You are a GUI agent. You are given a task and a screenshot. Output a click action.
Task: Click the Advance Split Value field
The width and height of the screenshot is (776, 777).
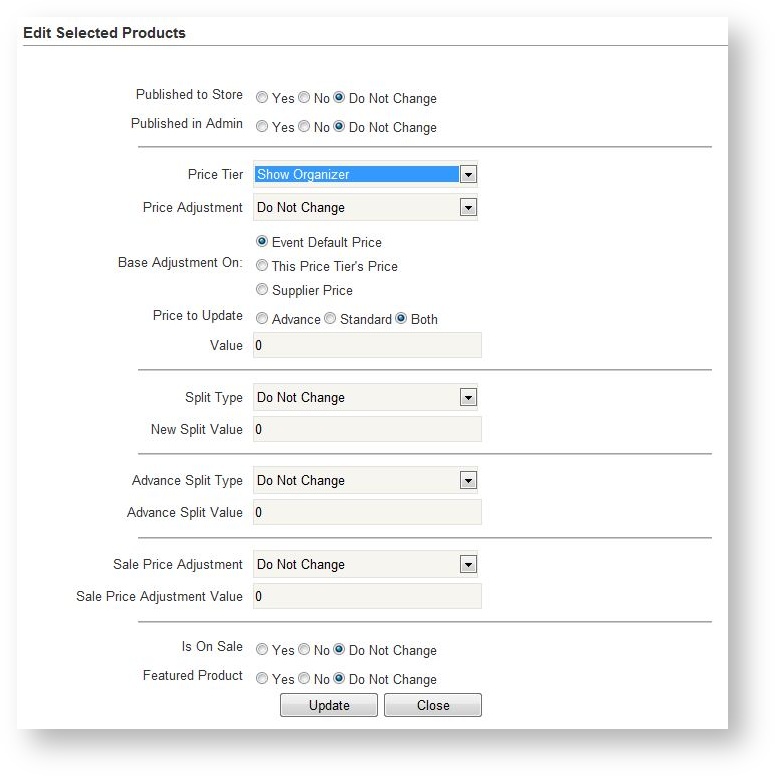pos(366,512)
